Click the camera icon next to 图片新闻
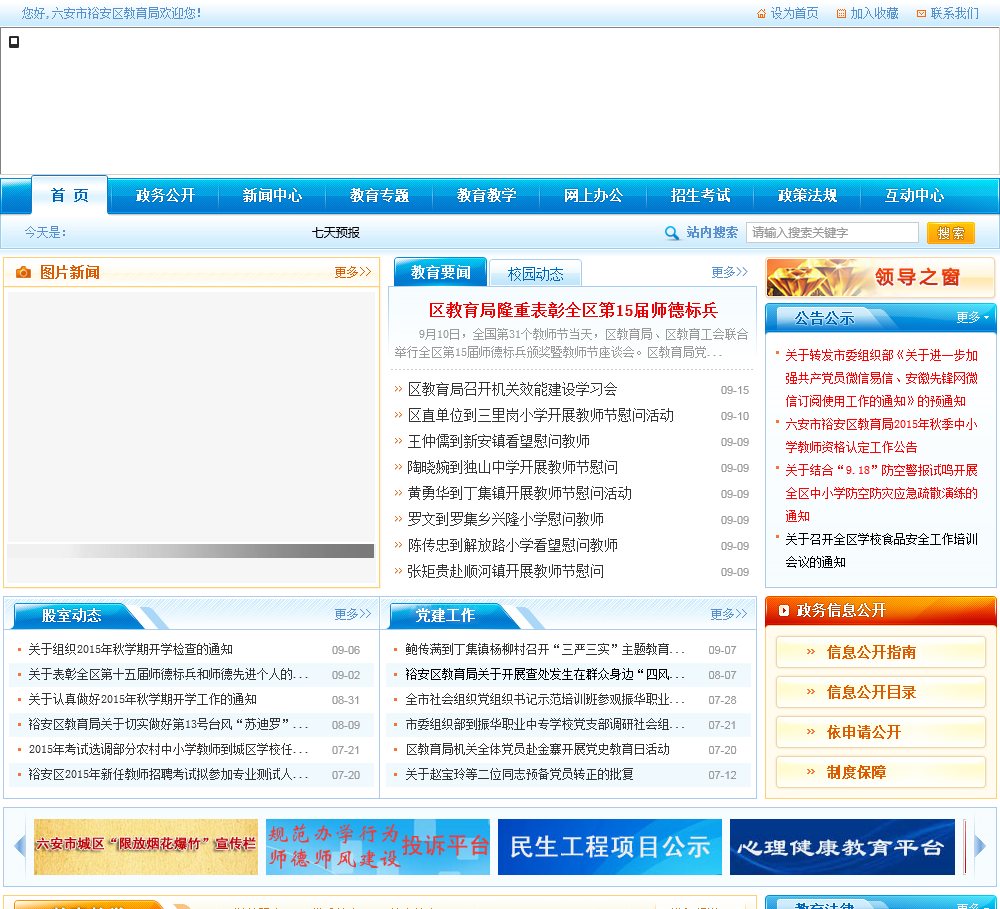Viewport: 1000px width, 909px height. click(x=23, y=272)
